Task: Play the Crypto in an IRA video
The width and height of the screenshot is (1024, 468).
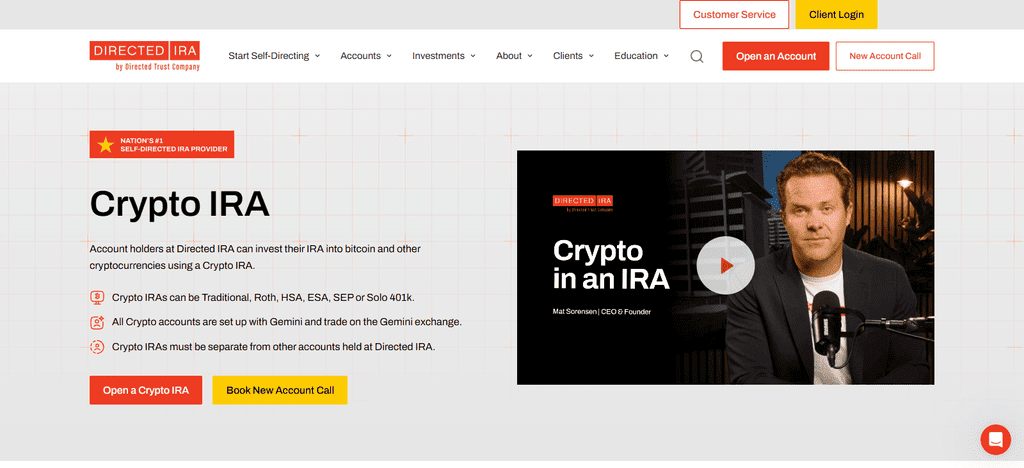Action: coord(725,266)
